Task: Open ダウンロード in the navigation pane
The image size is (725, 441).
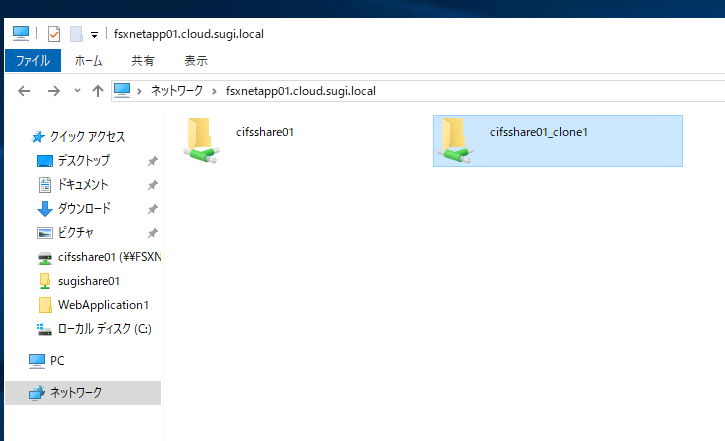Action: tap(84, 208)
